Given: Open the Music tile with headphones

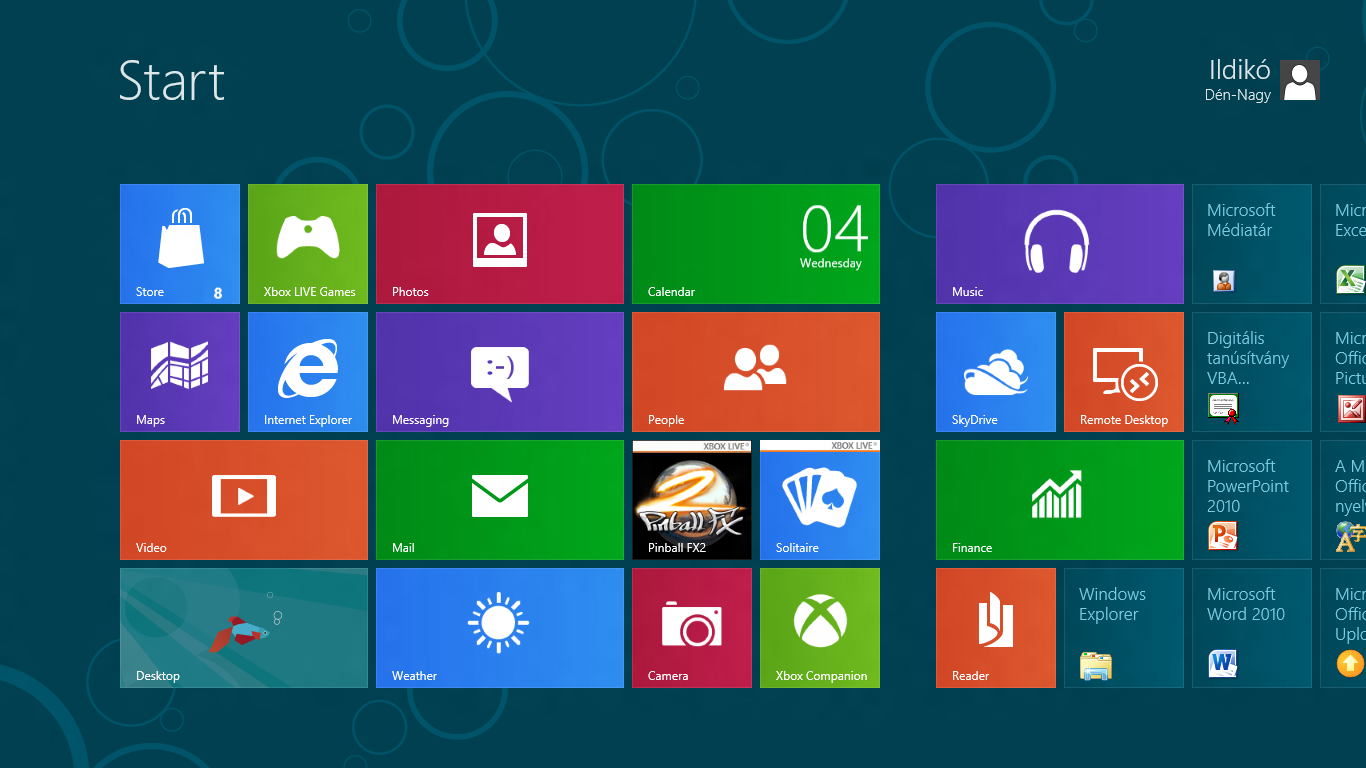Looking at the screenshot, I should pyautogui.click(x=1060, y=244).
